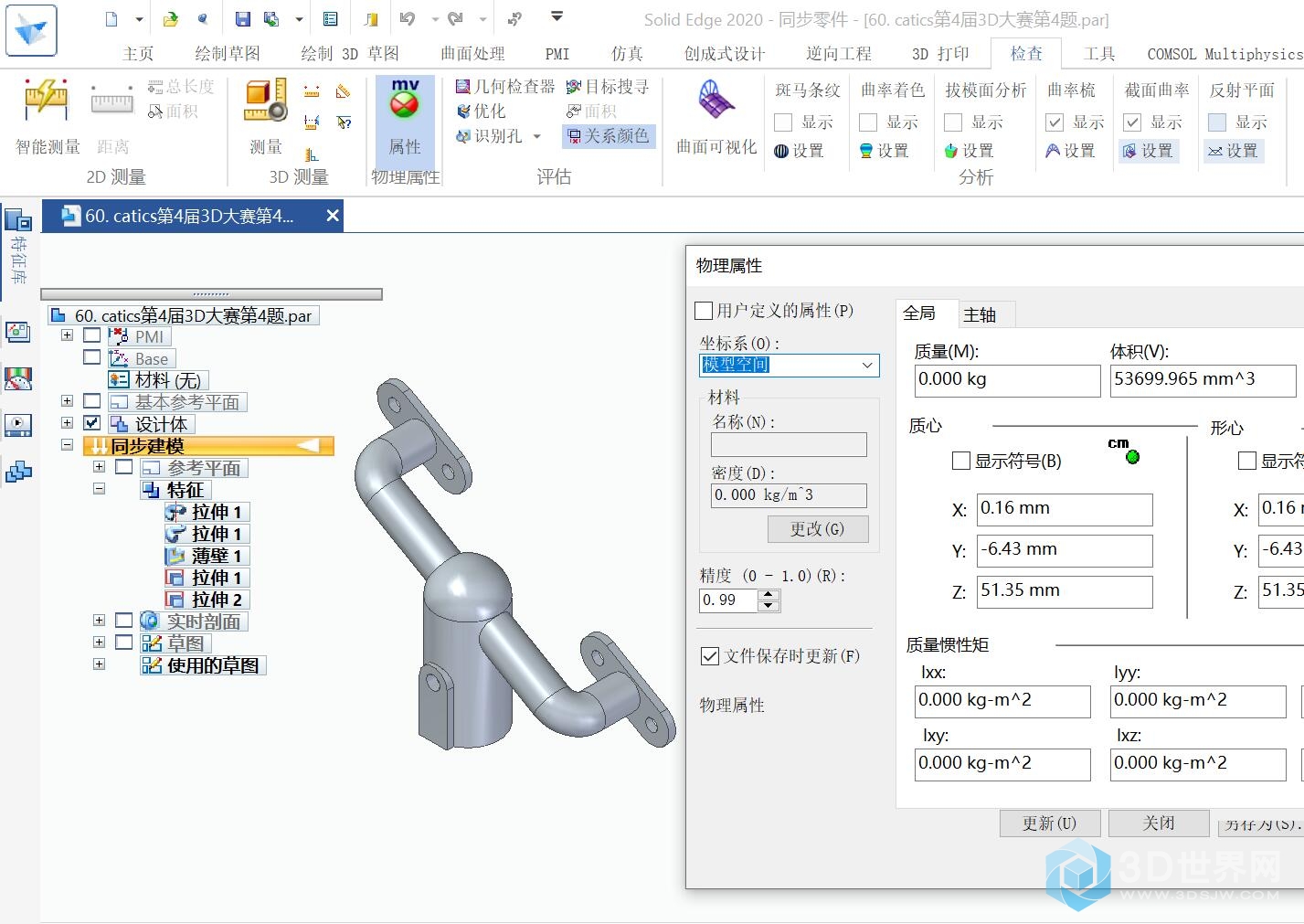Click the Save floppy disk icon
The width and height of the screenshot is (1304, 924).
coord(242,18)
